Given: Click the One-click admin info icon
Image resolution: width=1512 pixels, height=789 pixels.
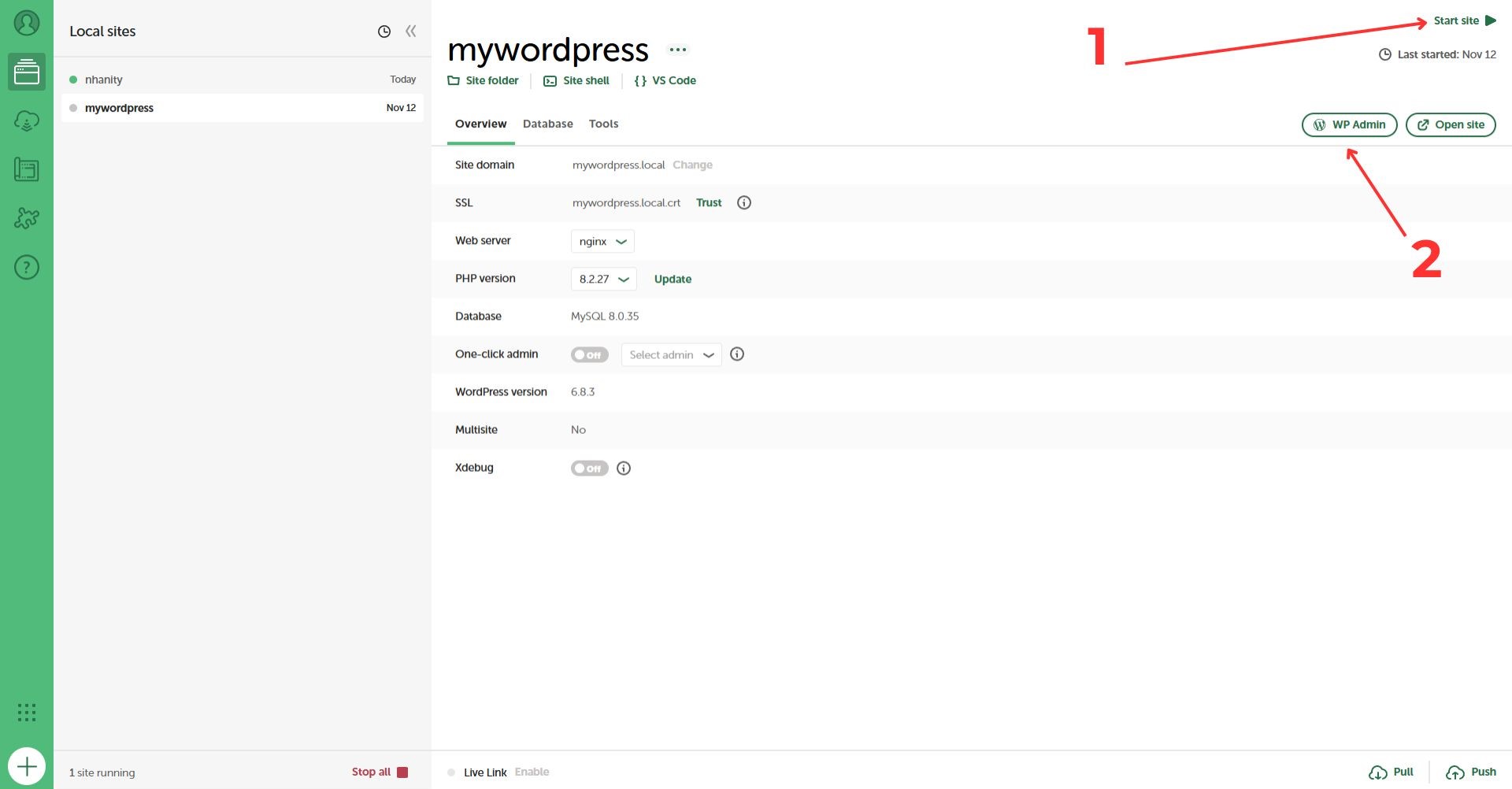Looking at the screenshot, I should [737, 354].
